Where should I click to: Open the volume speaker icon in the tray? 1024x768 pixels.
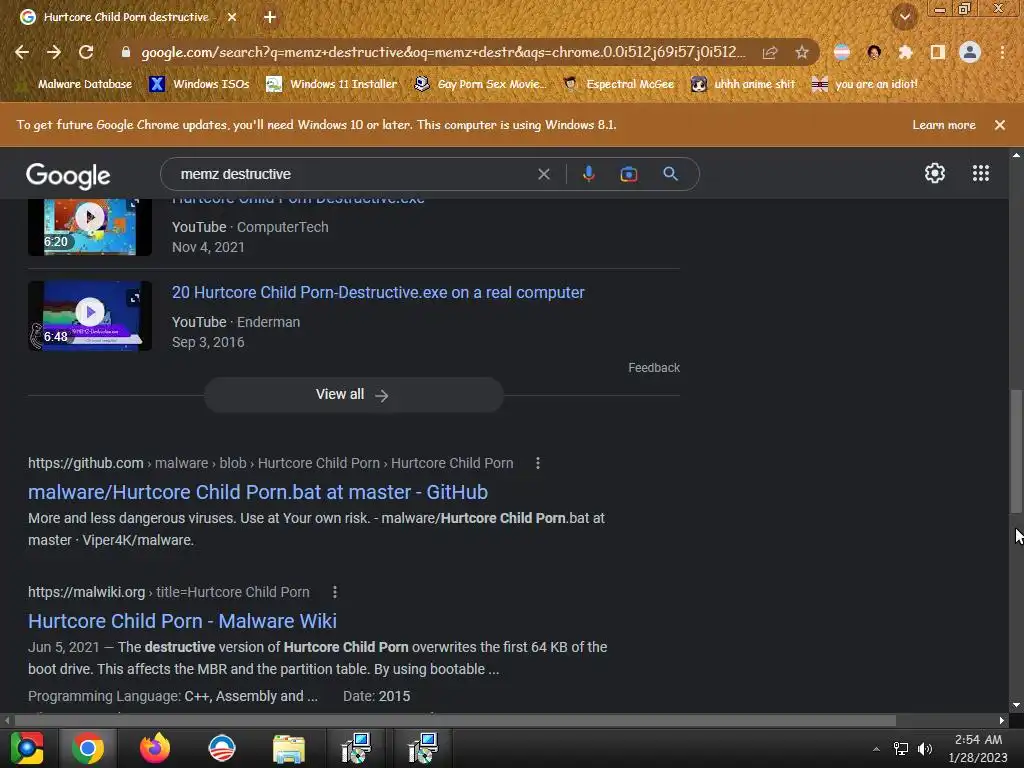pos(925,749)
